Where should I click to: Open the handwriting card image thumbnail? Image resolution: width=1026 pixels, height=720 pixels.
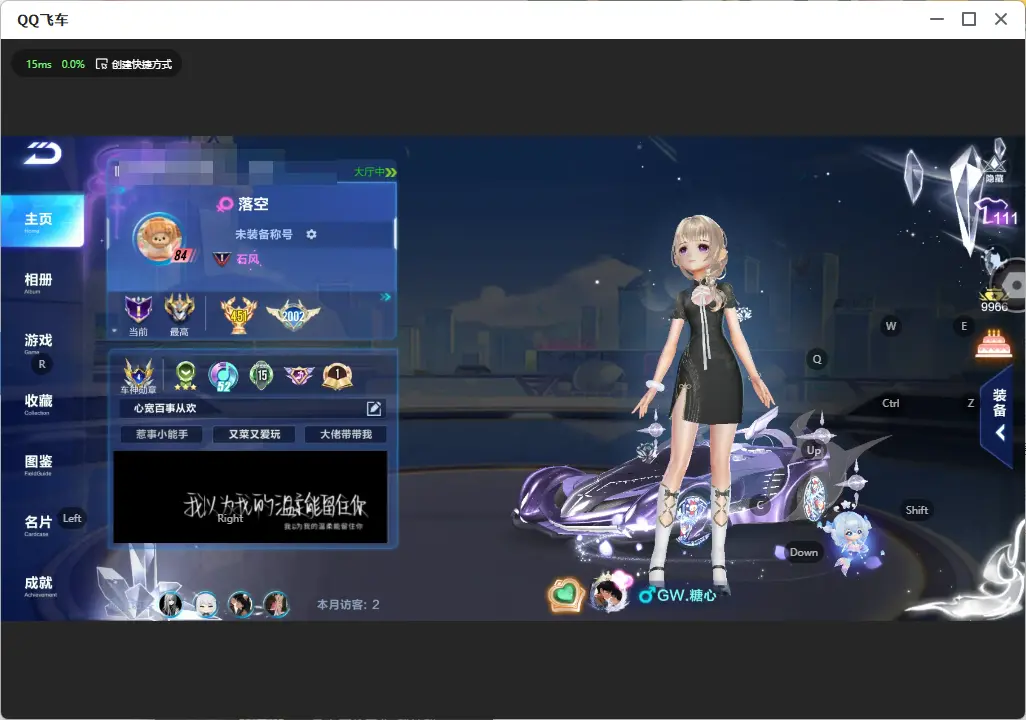click(x=250, y=497)
